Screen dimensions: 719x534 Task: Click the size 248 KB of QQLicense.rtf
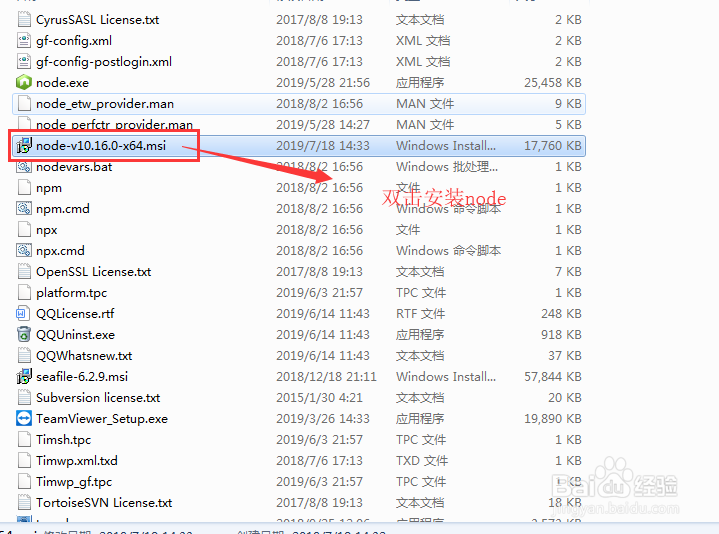(x=561, y=314)
